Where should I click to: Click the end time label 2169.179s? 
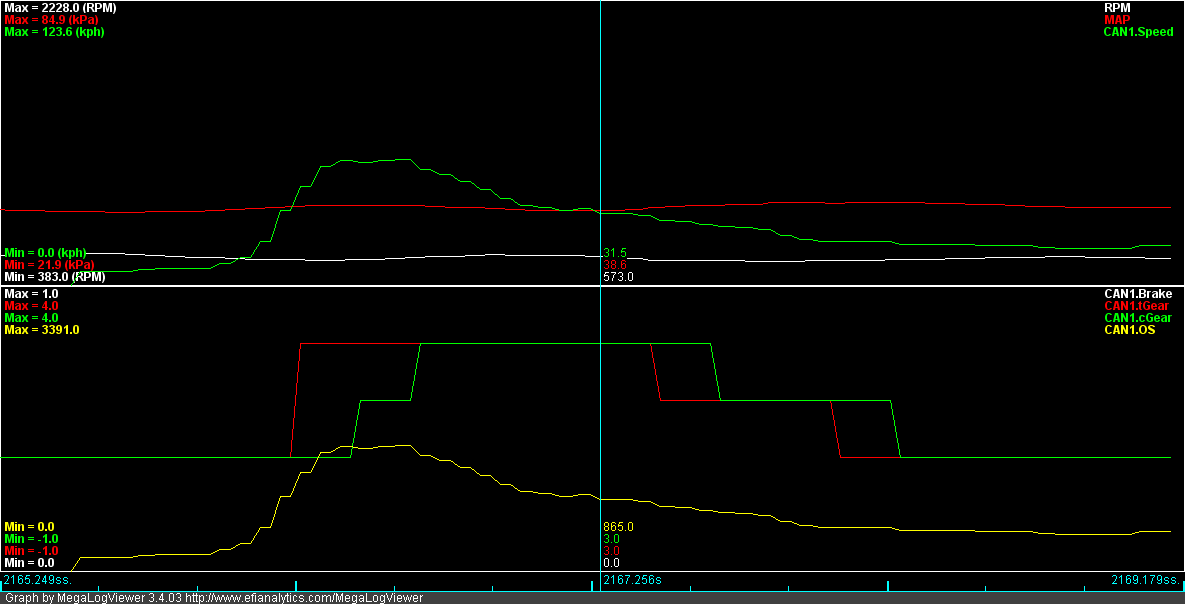[1145, 580]
